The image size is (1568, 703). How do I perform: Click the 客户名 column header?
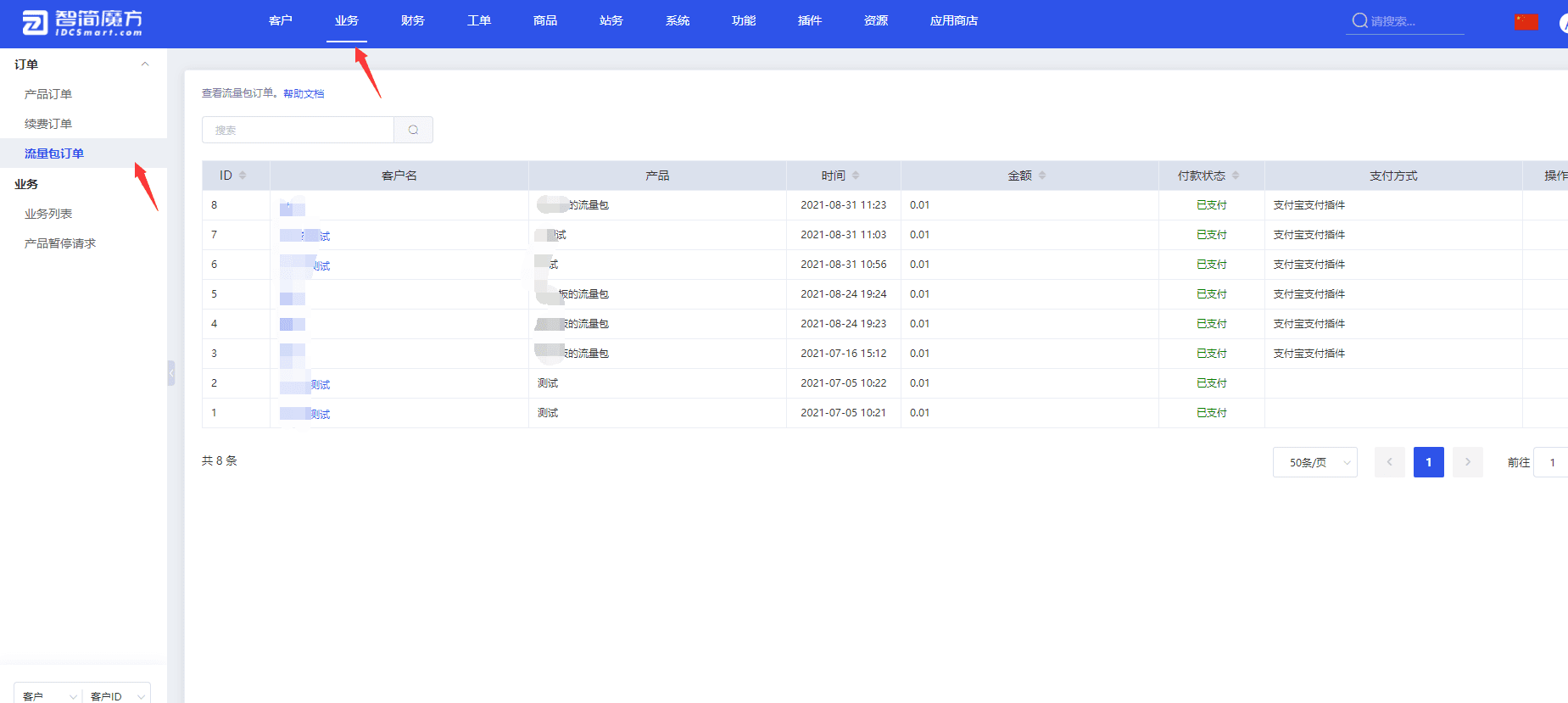[x=399, y=176]
